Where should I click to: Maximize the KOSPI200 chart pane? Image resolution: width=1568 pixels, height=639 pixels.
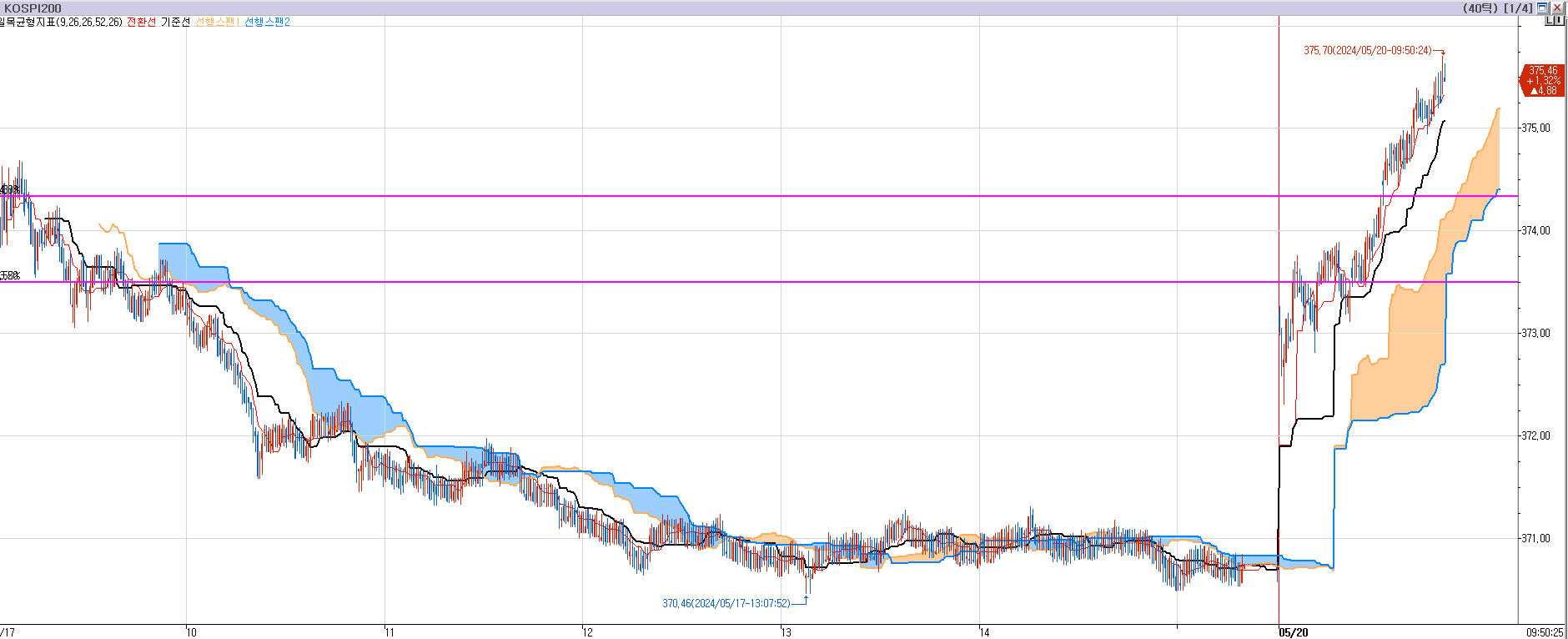tap(1542, 8)
